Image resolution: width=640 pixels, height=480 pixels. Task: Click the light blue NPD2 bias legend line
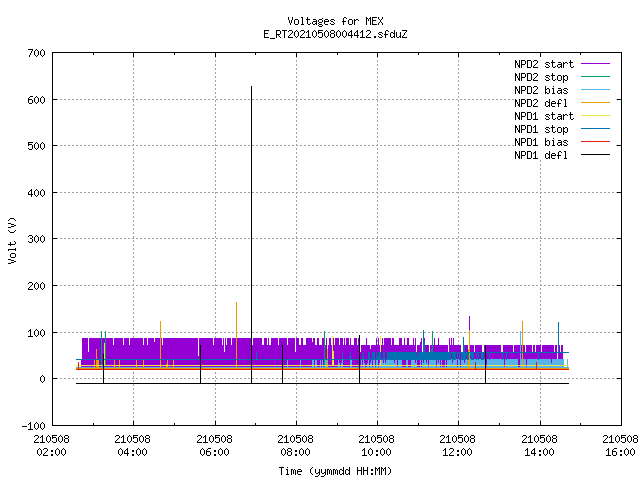click(x=595, y=90)
